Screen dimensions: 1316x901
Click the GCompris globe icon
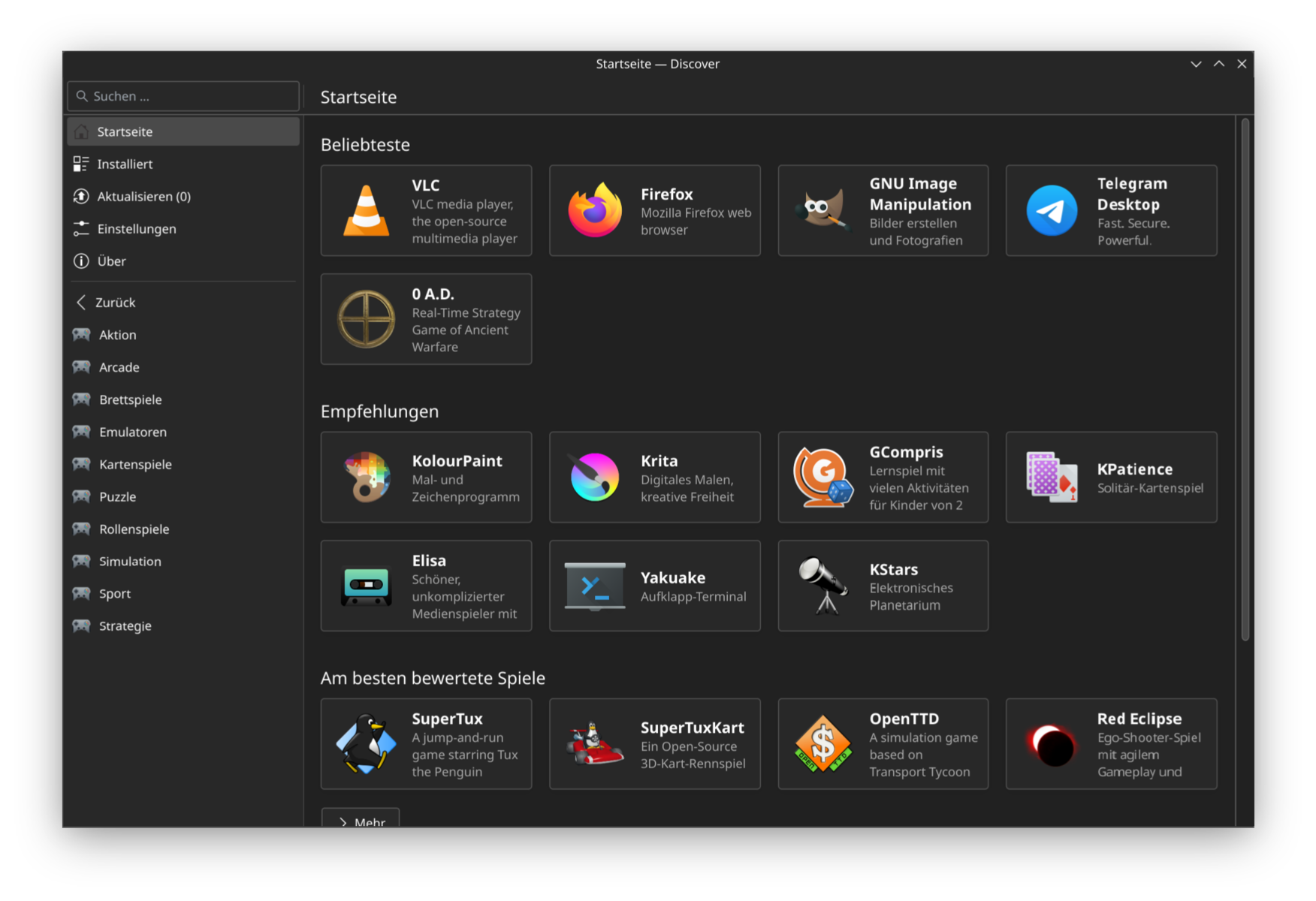pos(823,477)
